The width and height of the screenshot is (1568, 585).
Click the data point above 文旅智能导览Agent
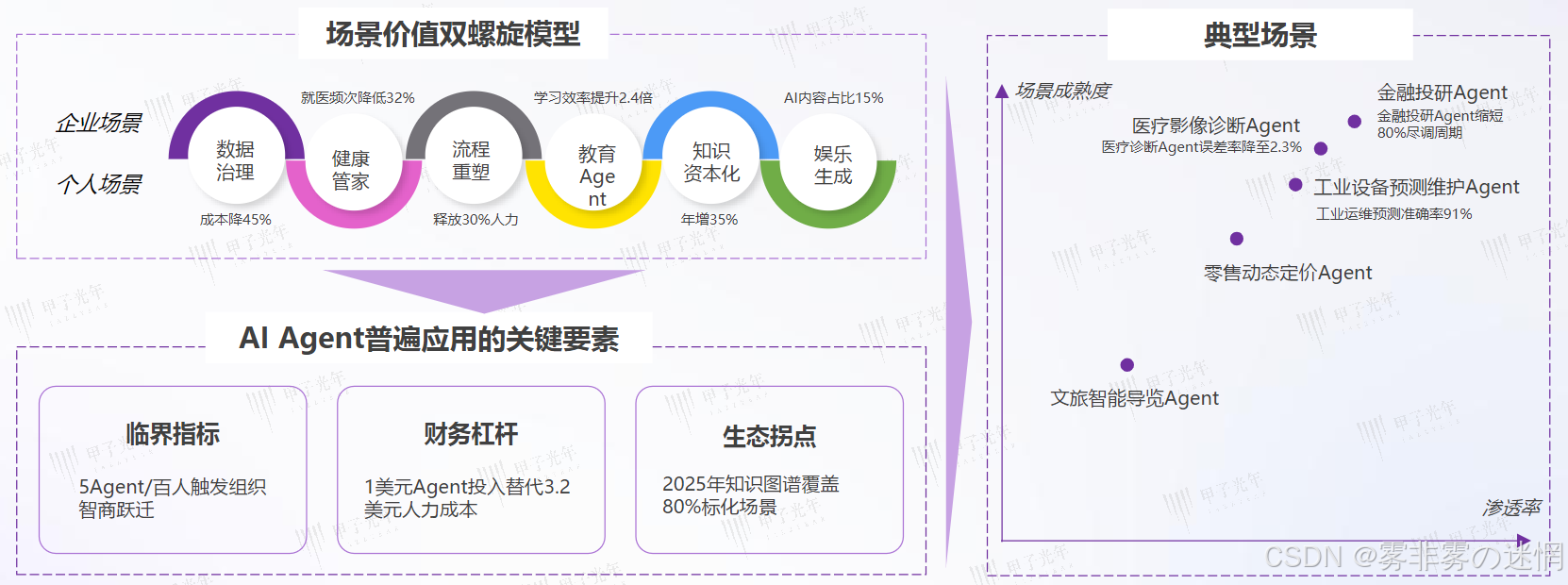1127,365
